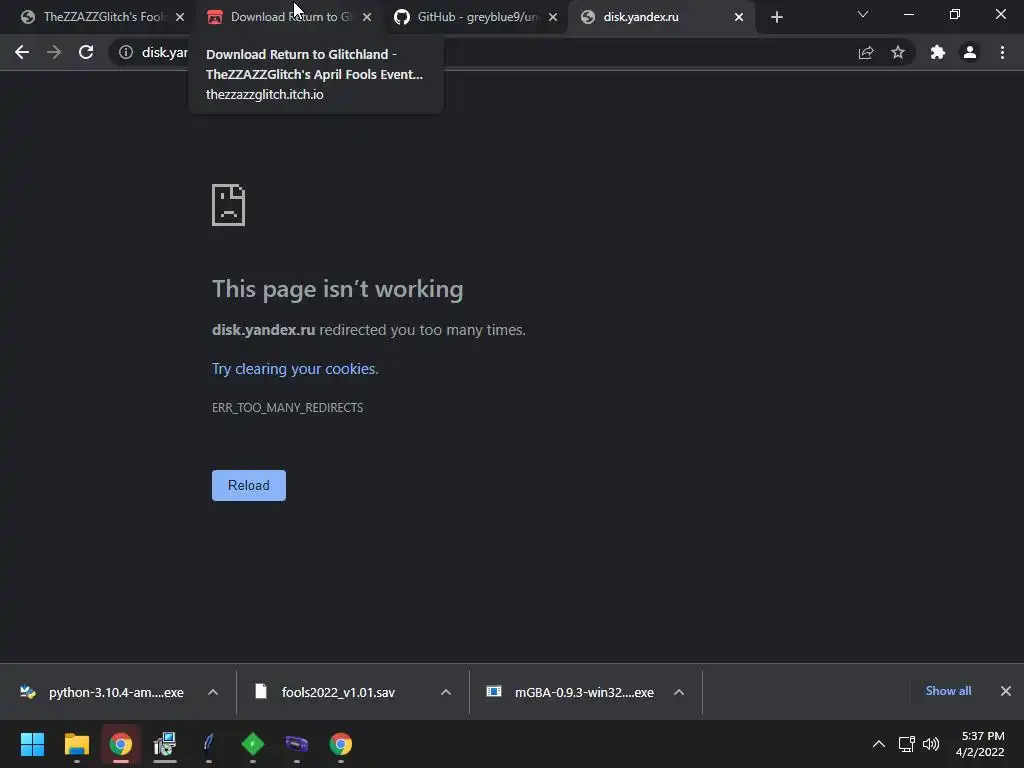Expand options for python-3.10.4 download
The image size is (1024, 768).
coord(213,692)
